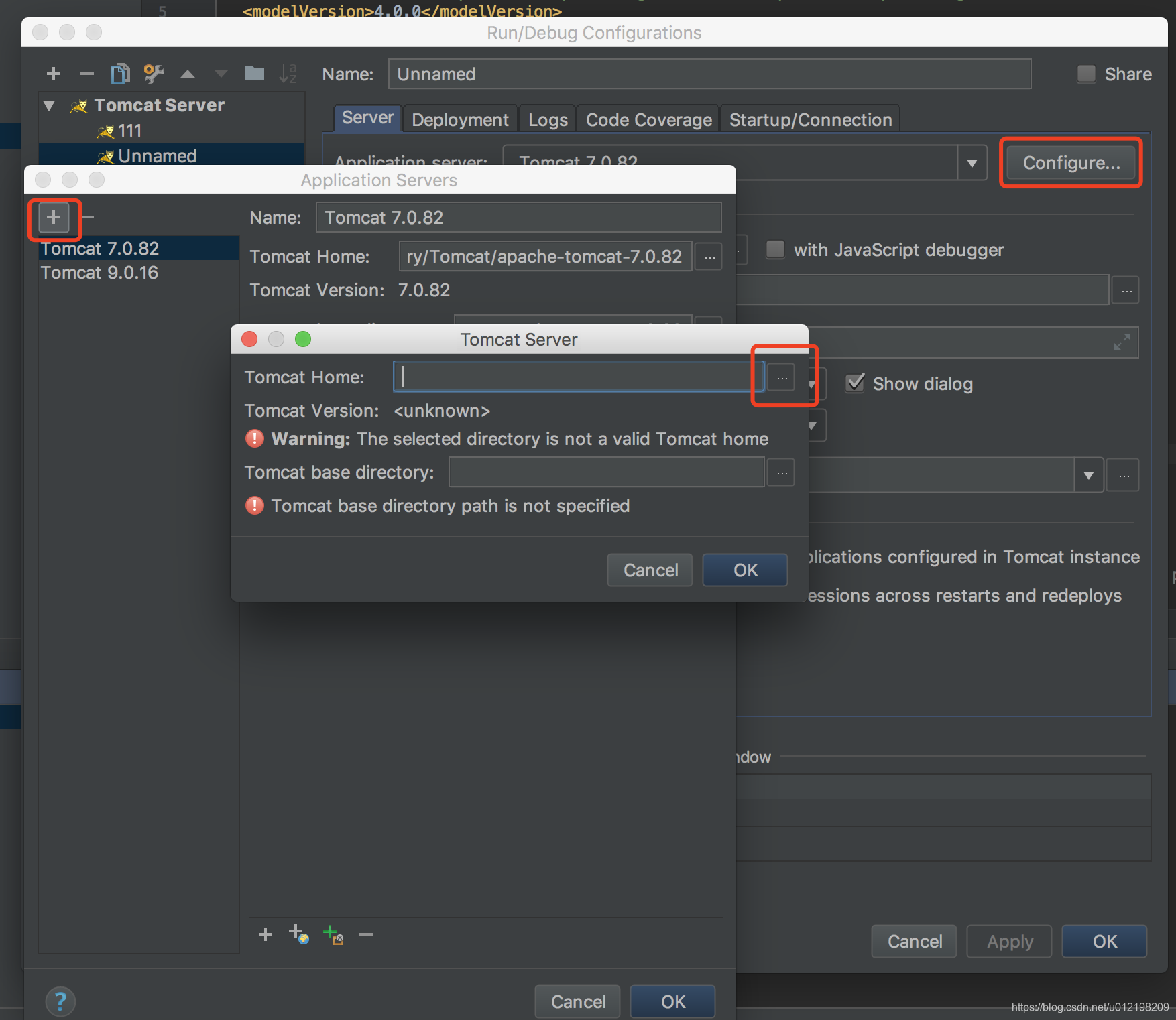Screen dimensions: 1176x1020
Task: Enable with JavaScript debugger checkbox
Action: tap(775, 249)
